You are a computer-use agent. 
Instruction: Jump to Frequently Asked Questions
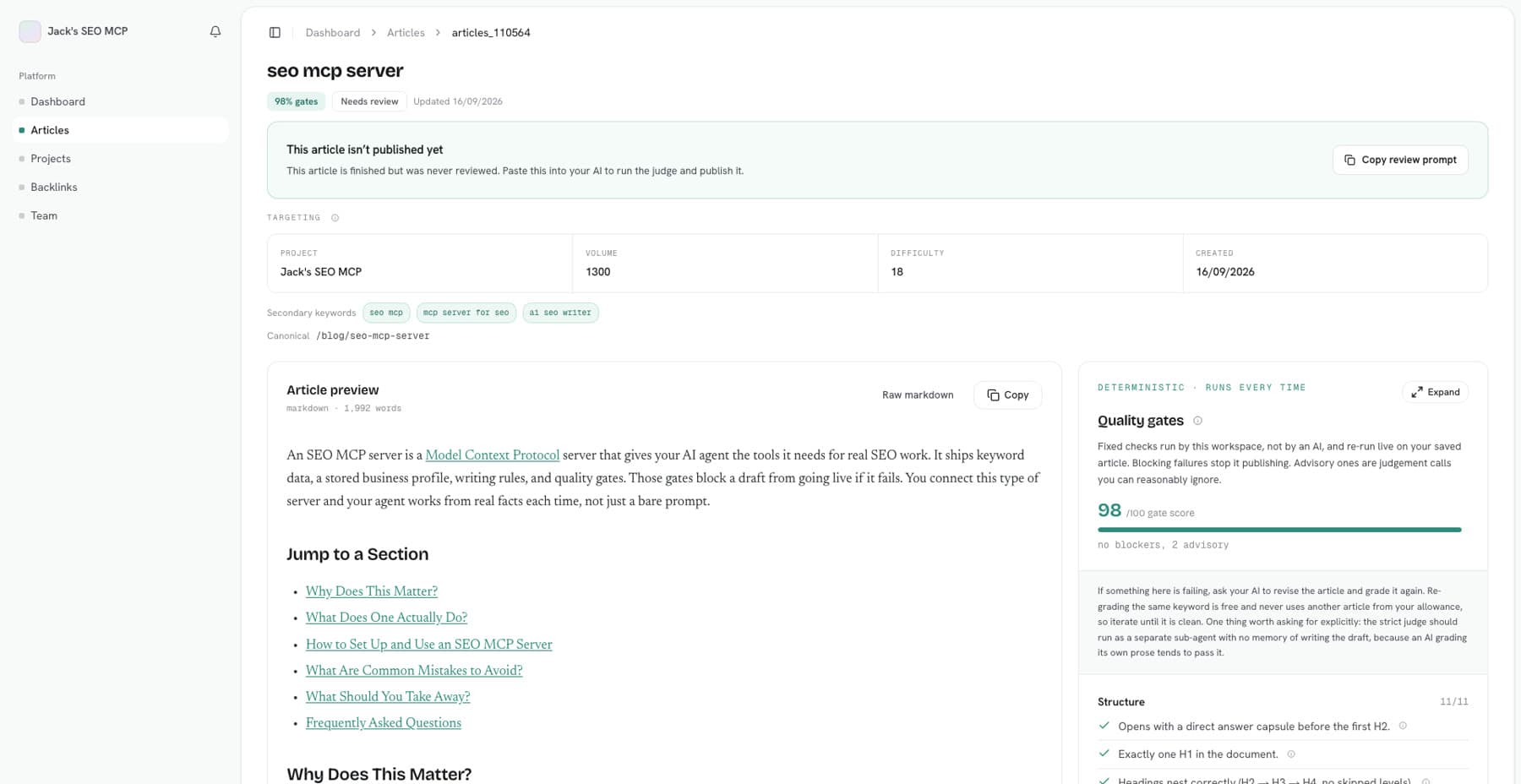coord(384,722)
